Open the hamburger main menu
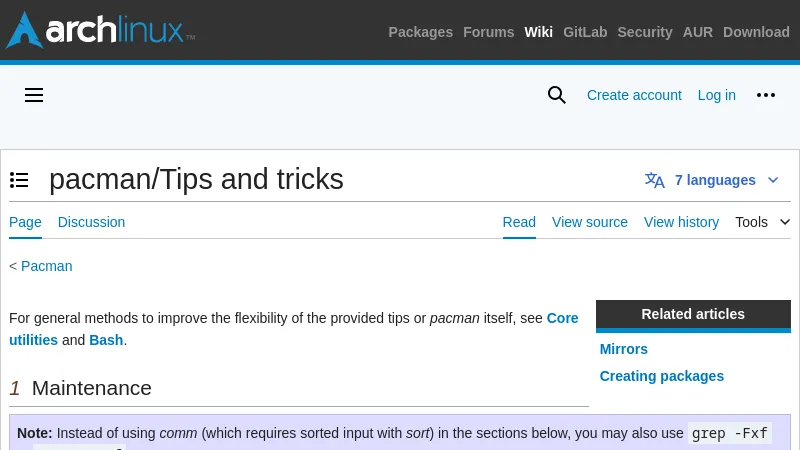This screenshot has height=450, width=800. 34,95
